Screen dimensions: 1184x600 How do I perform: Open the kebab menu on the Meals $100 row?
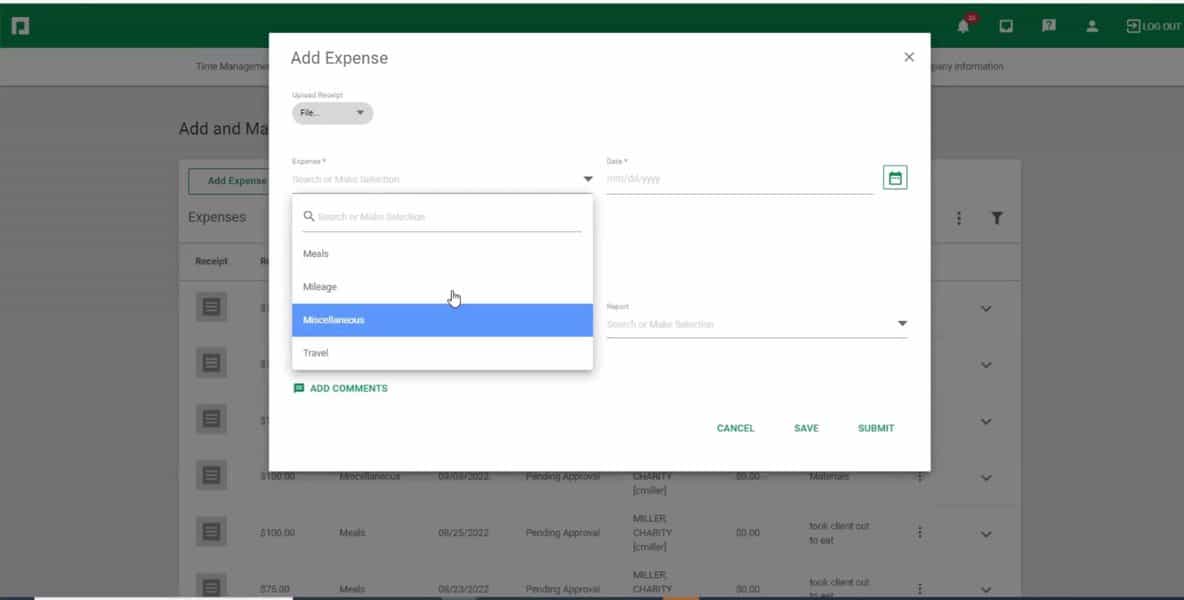(x=919, y=532)
